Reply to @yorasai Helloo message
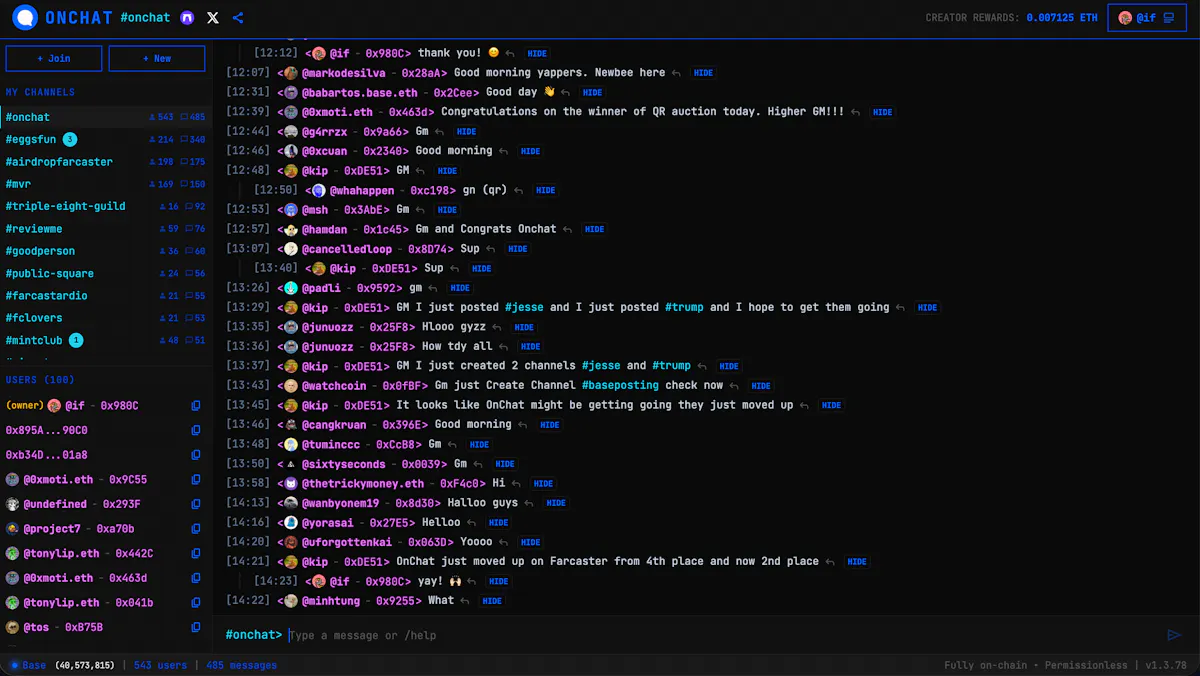The image size is (1200, 676). point(473,522)
